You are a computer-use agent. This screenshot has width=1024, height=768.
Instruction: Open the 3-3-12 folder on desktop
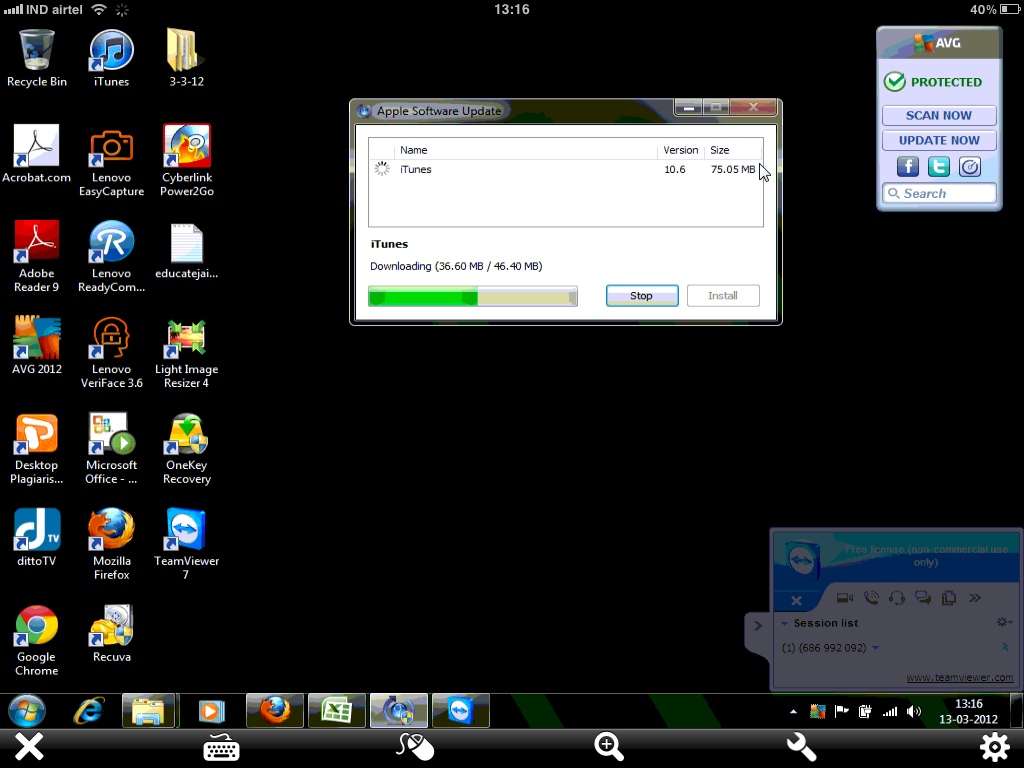(x=186, y=57)
